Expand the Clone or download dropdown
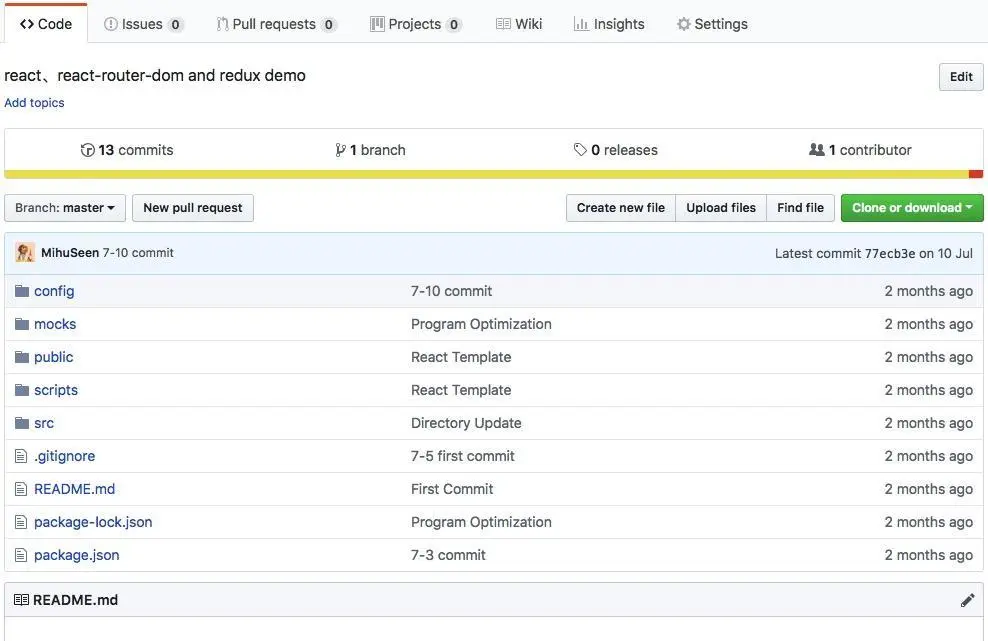 click(912, 208)
